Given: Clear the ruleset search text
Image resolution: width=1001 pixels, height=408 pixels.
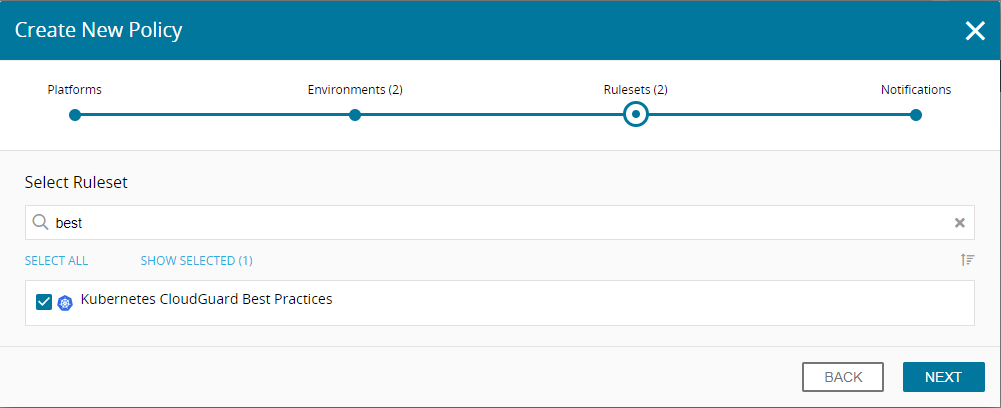Looking at the screenshot, I should tap(960, 223).
